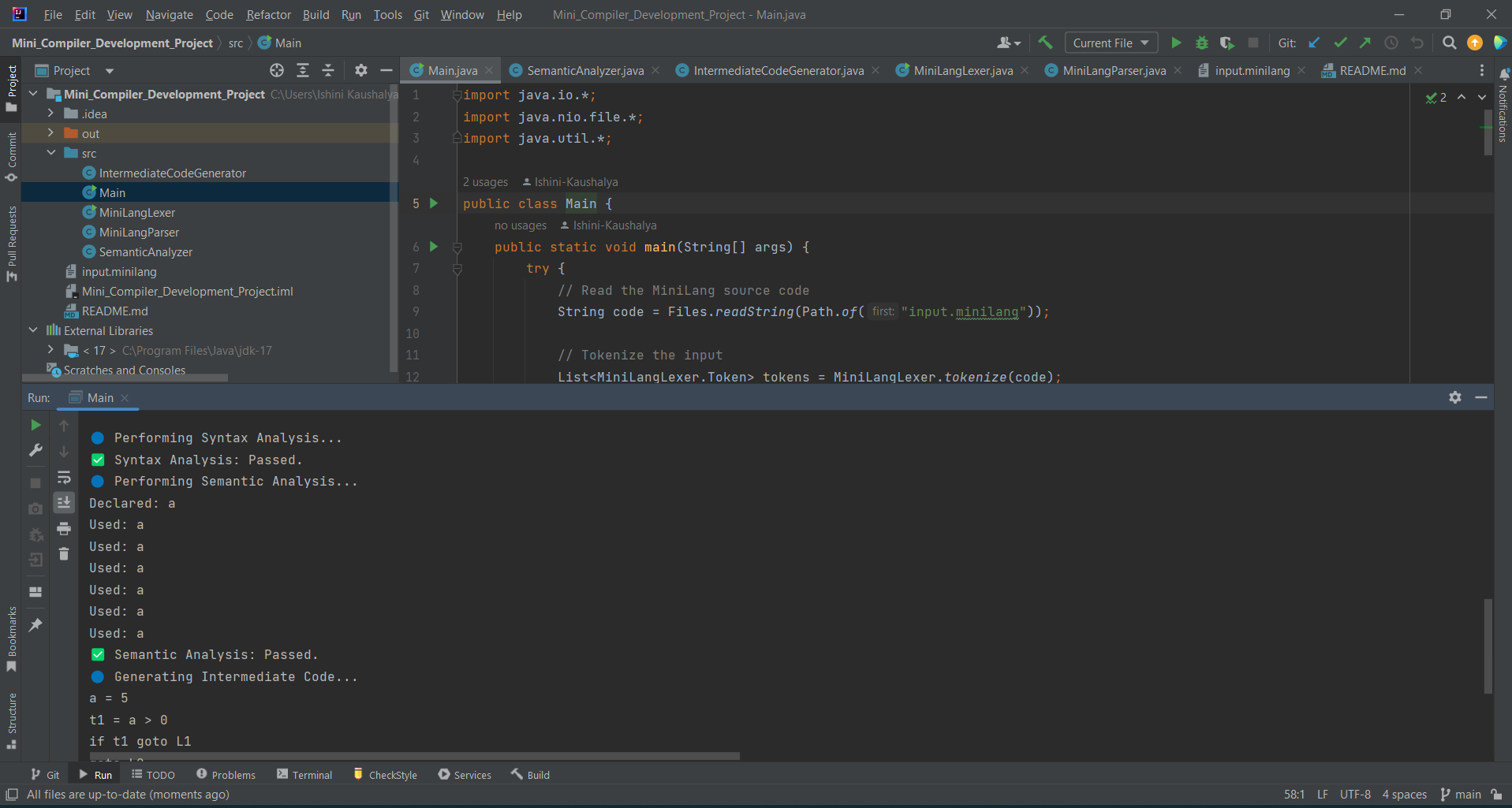
Task: Start Debug with the bug icon
Action: [1202, 43]
